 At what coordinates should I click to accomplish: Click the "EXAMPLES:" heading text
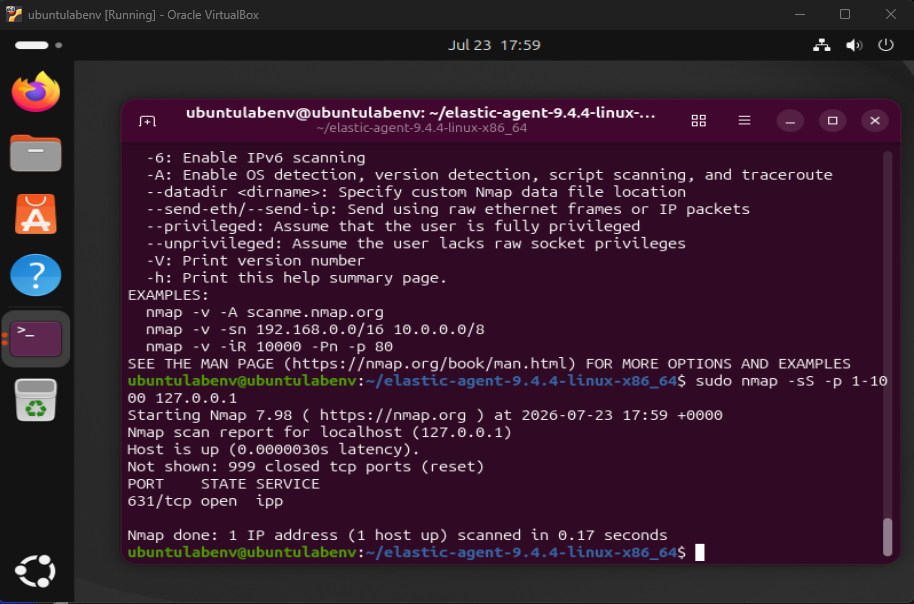pyautogui.click(x=168, y=295)
